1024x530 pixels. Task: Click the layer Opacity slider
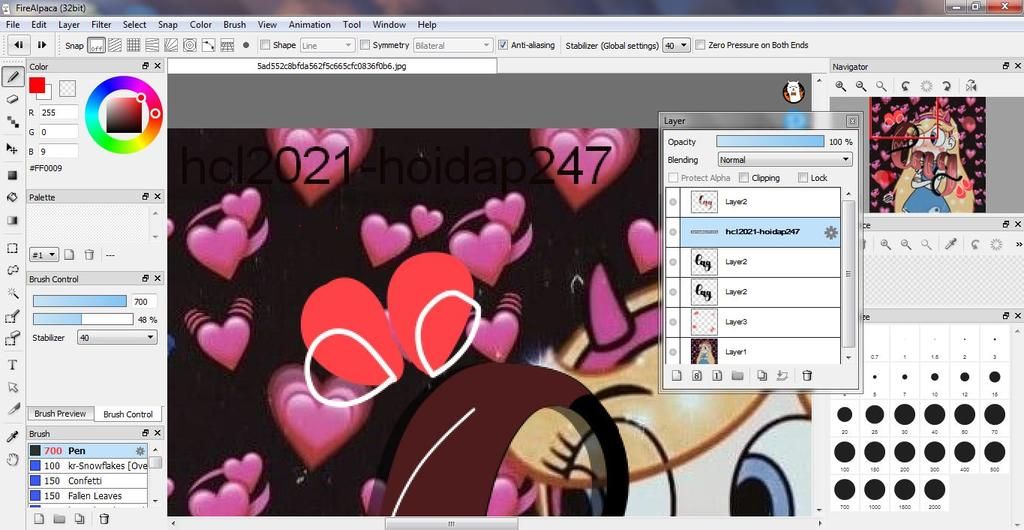tap(770, 142)
